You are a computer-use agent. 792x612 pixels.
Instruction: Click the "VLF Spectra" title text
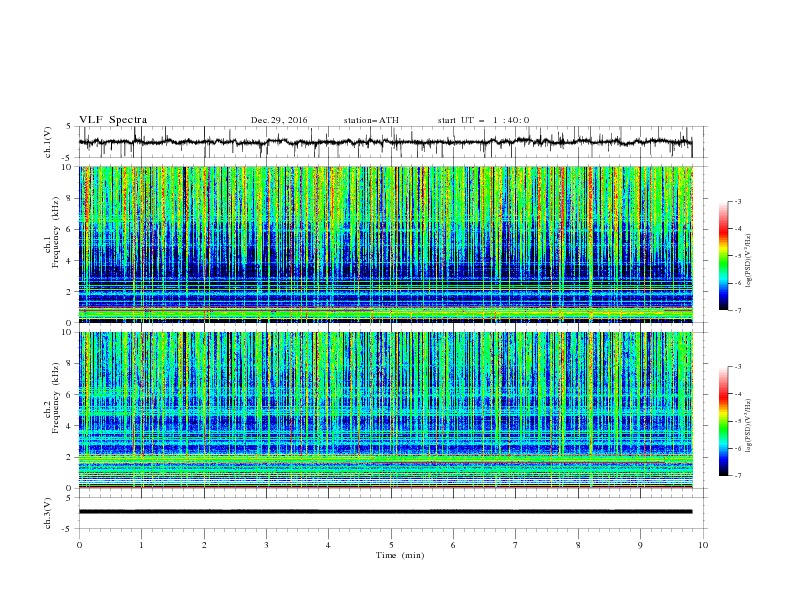point(113,120)
